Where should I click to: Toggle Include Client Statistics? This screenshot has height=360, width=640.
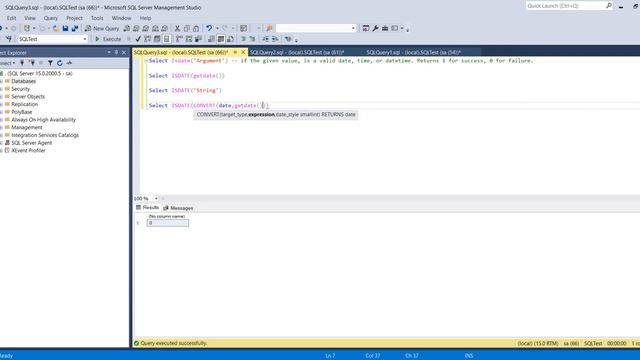click(x=198, y=39)
